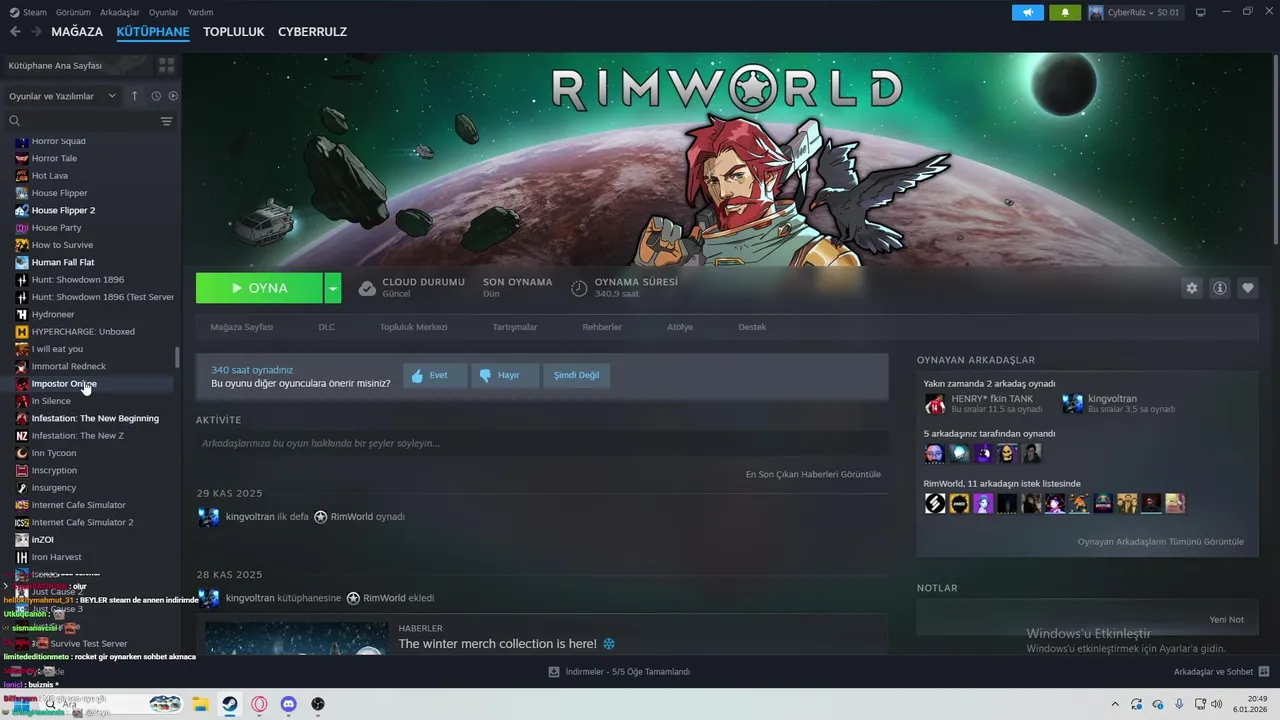Image resolution: width=1280 pixels, height=720 pixels.
Task: Open En Son Çıkan Haberleri Görüntüle
Action: tap(813, 474)
